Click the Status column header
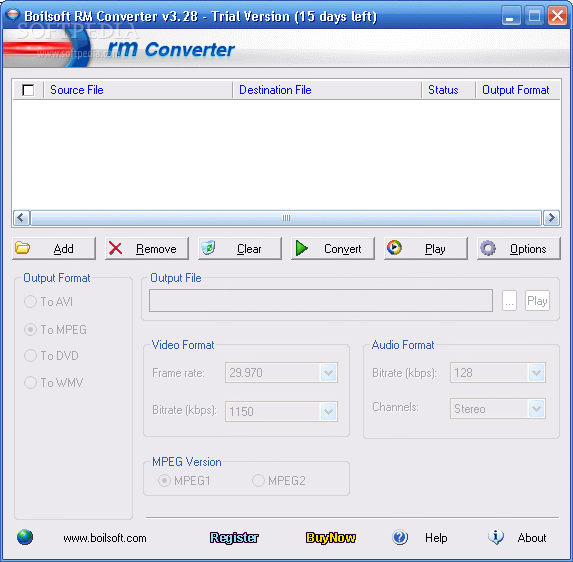The image size is (573, 562). click(448, 90)
